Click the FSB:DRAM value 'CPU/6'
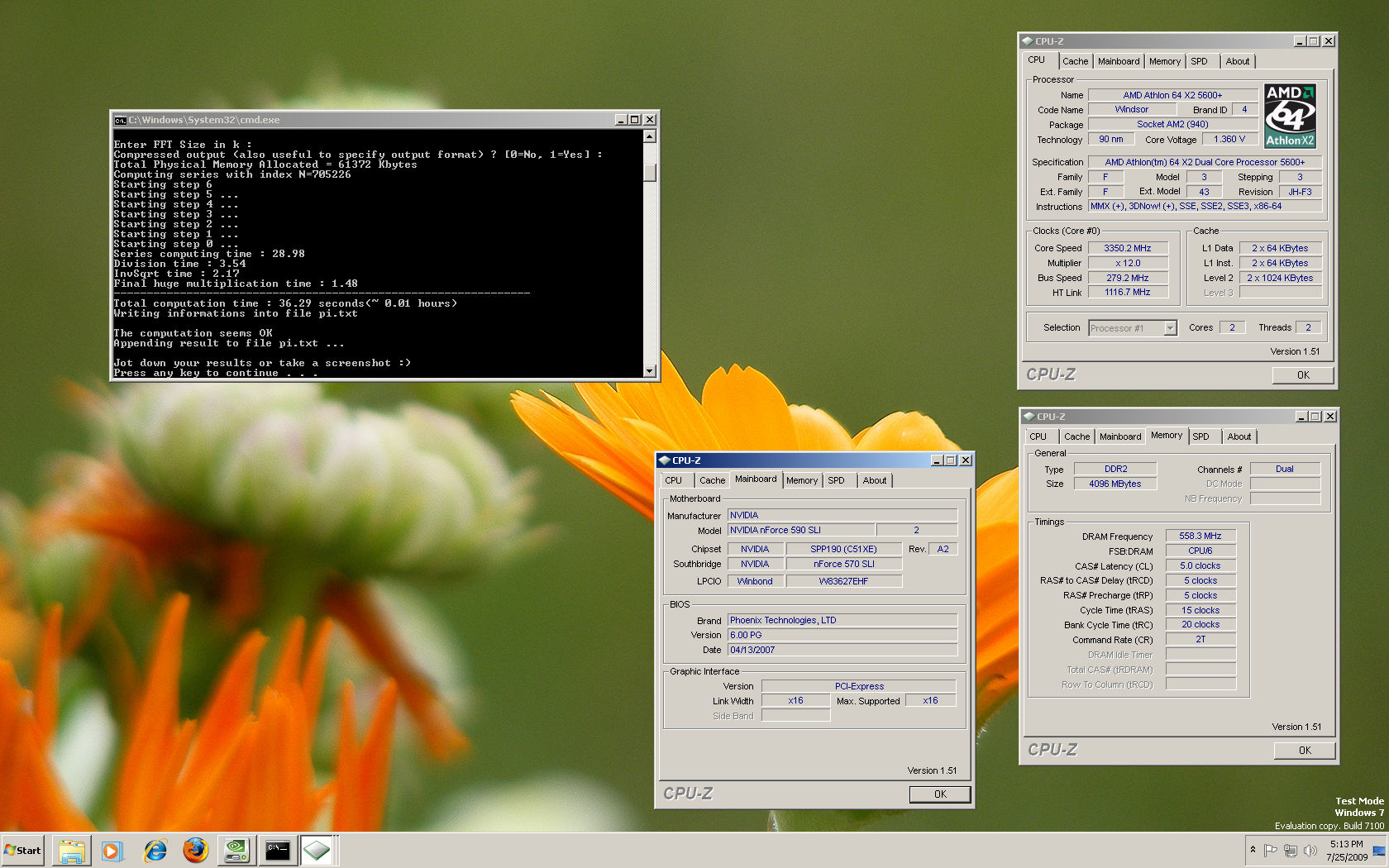Image resolution: width=1389 pixels, height=868 pixels. click(x=1200, y=551)
